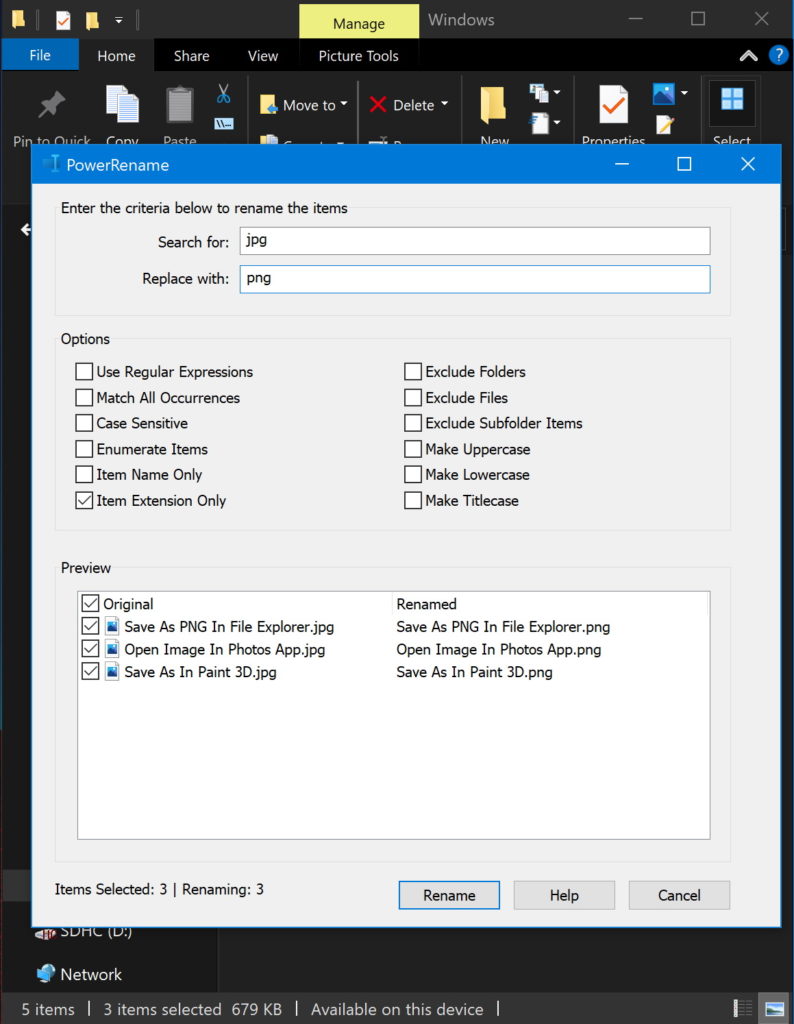Click the folder icon at title bar left
This screenshot has height=1024, width=794.
click(x=18, y=19)
